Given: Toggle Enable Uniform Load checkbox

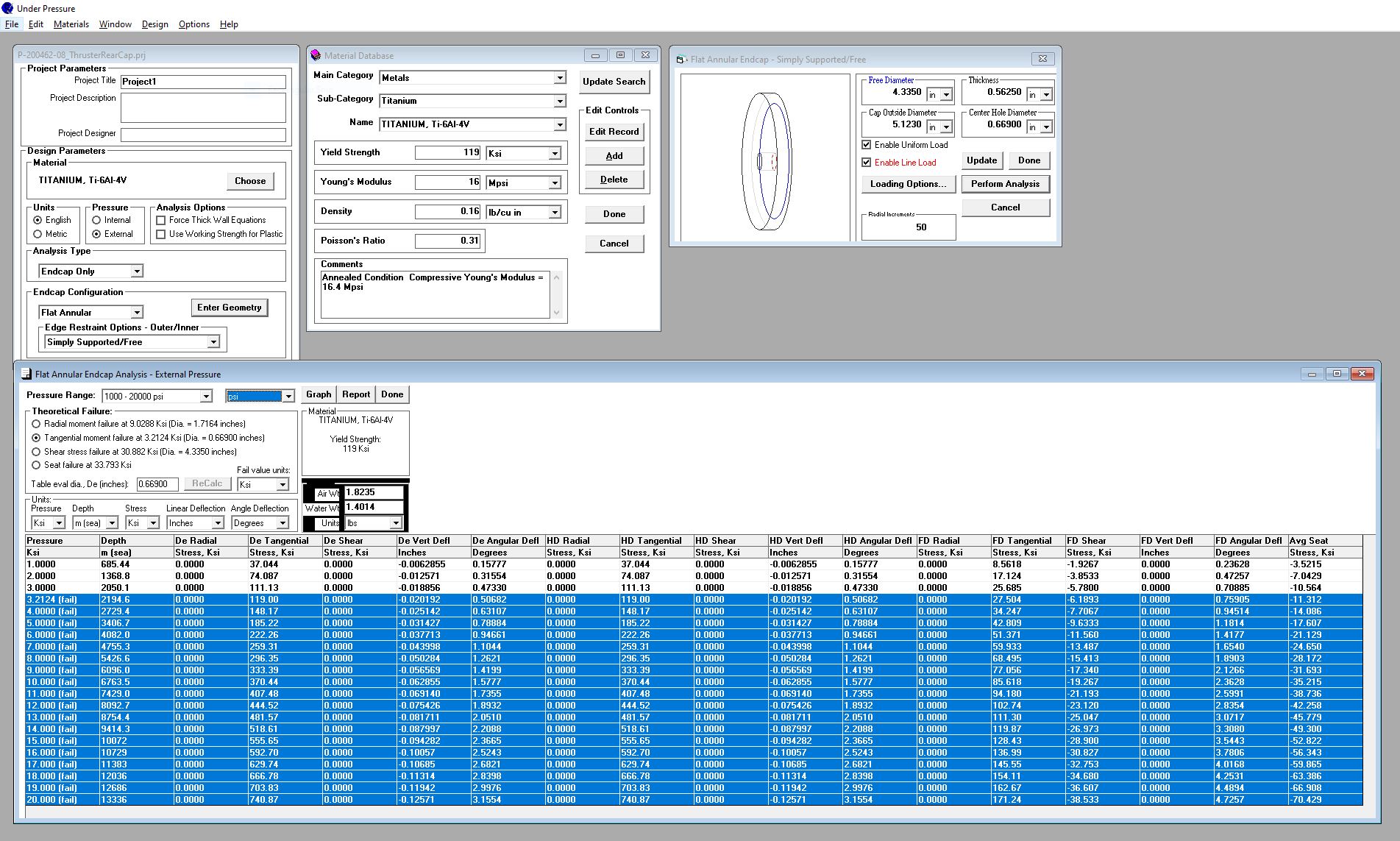Looking at the screenshot, I should pyautogui.click(x=867, y=145).
